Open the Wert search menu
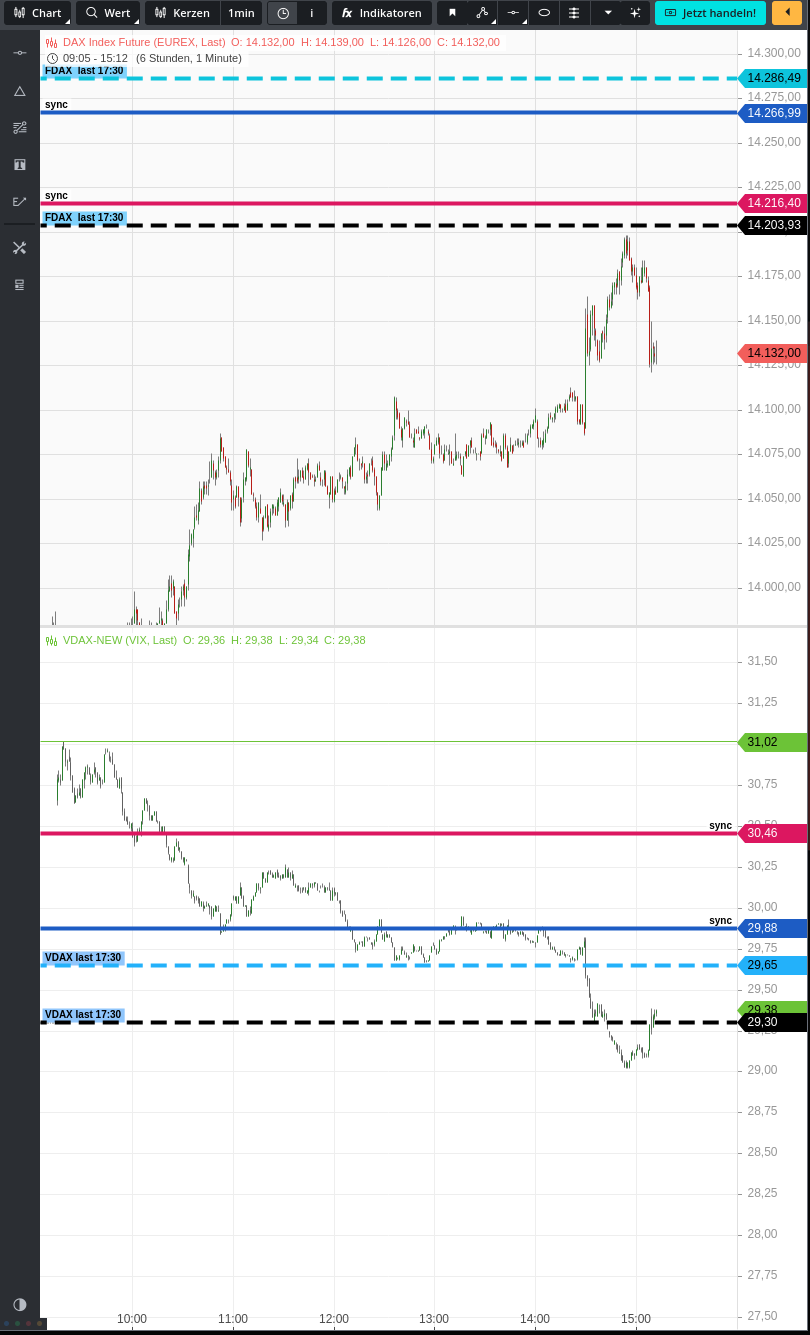 click(106, 13)
